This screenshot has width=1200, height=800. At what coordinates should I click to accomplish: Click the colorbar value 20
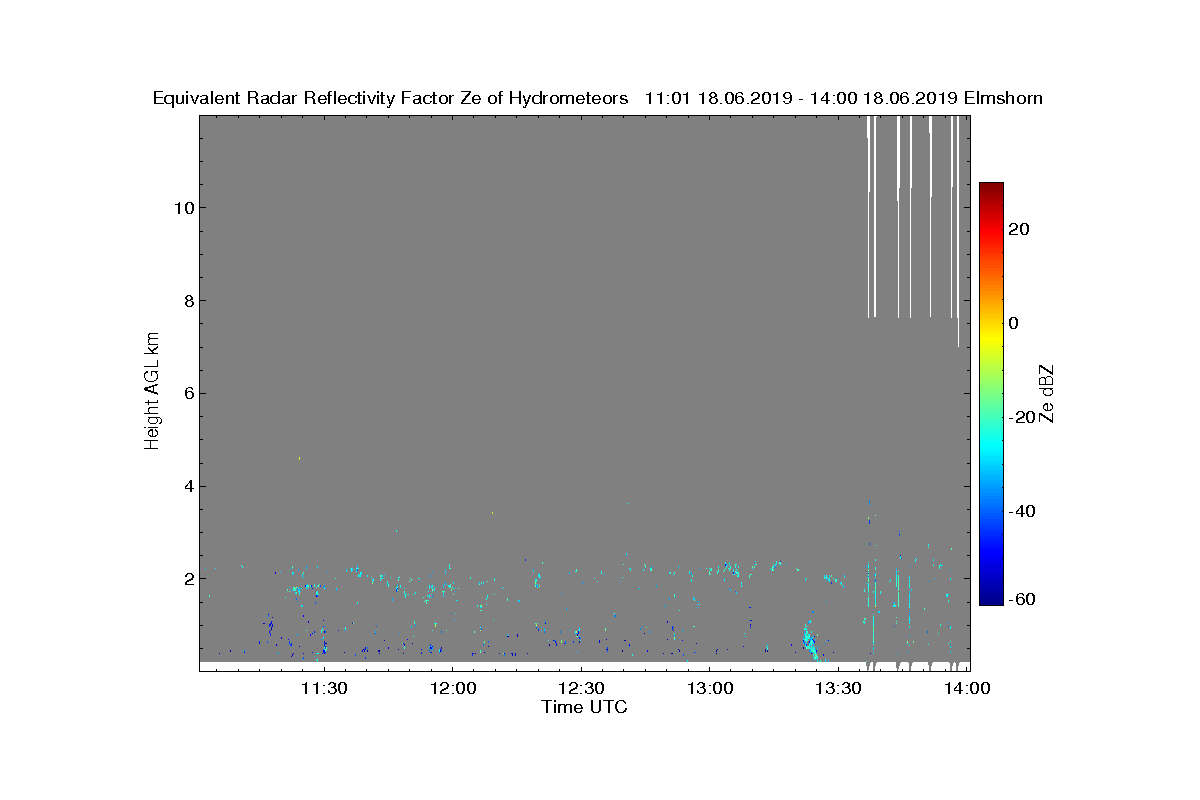[x=1020, y=229]
